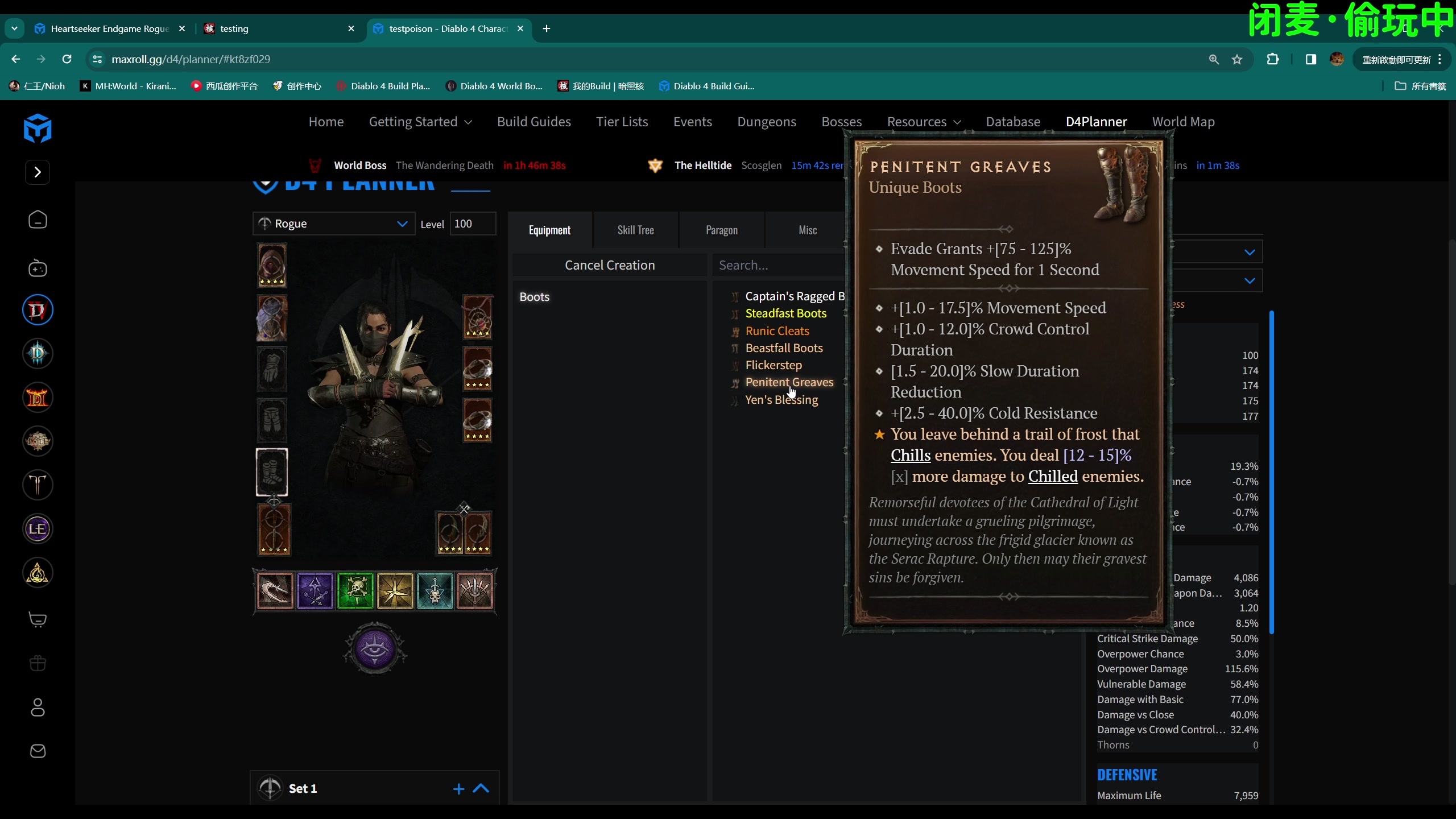Open the Diablo 4 game icon in sidebar

38,310
